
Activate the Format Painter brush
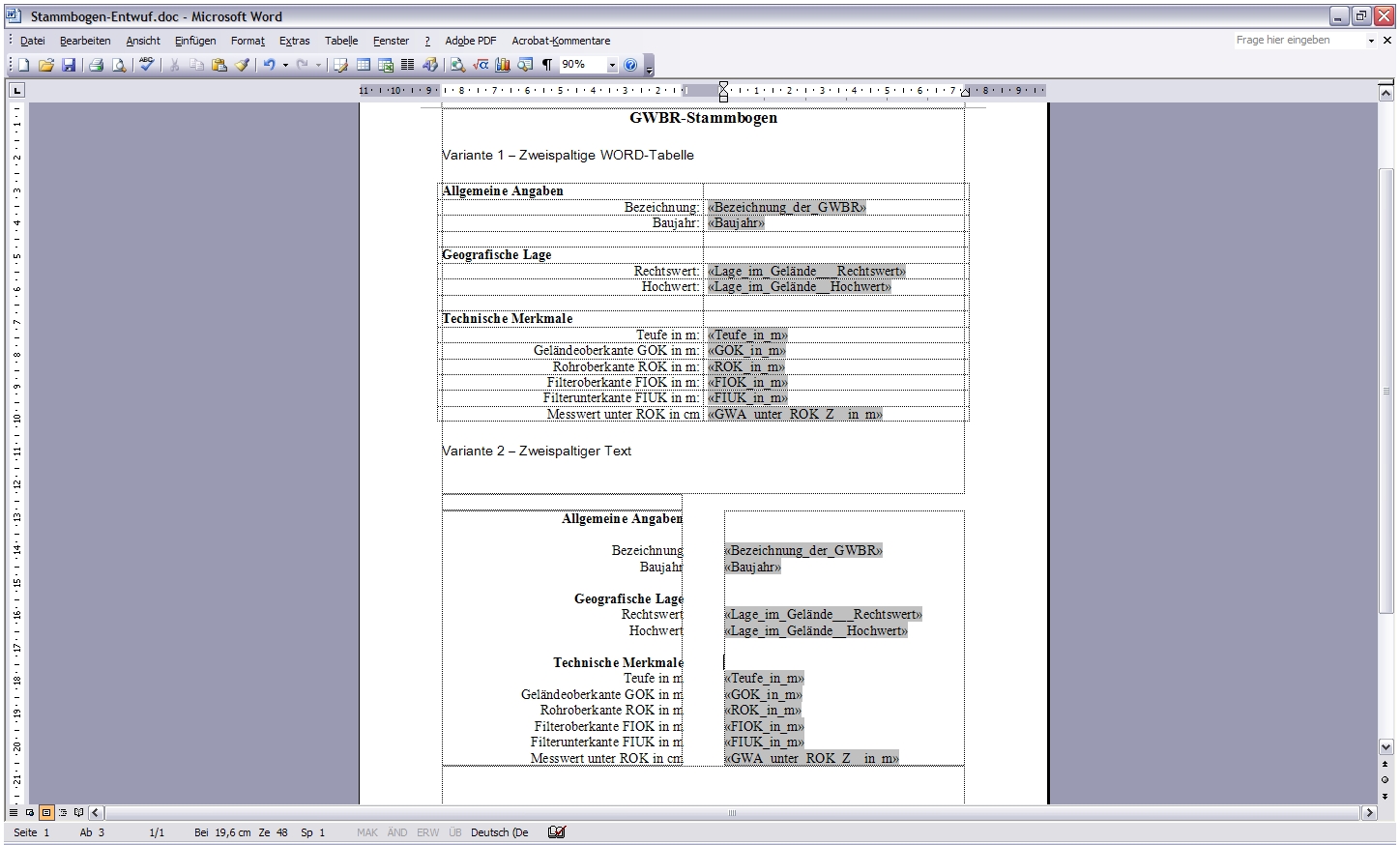tap(242, 65)
